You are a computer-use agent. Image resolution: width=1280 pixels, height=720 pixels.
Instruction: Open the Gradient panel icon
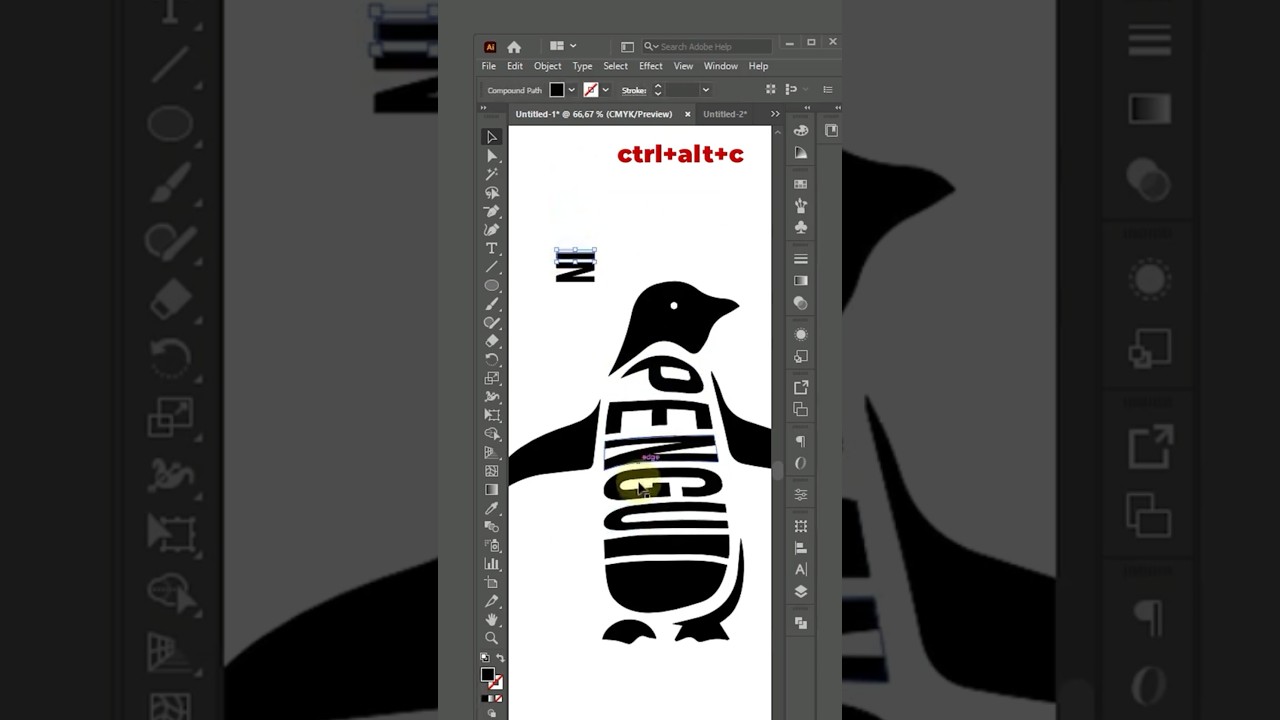click(x=801, y=281)
